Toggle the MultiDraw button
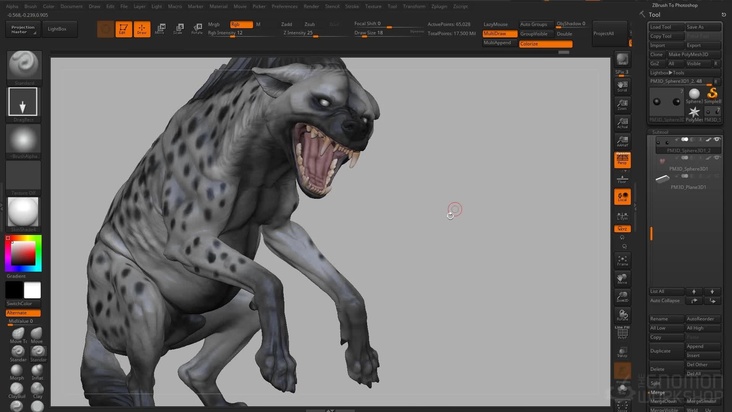 [x=499, y=34]
